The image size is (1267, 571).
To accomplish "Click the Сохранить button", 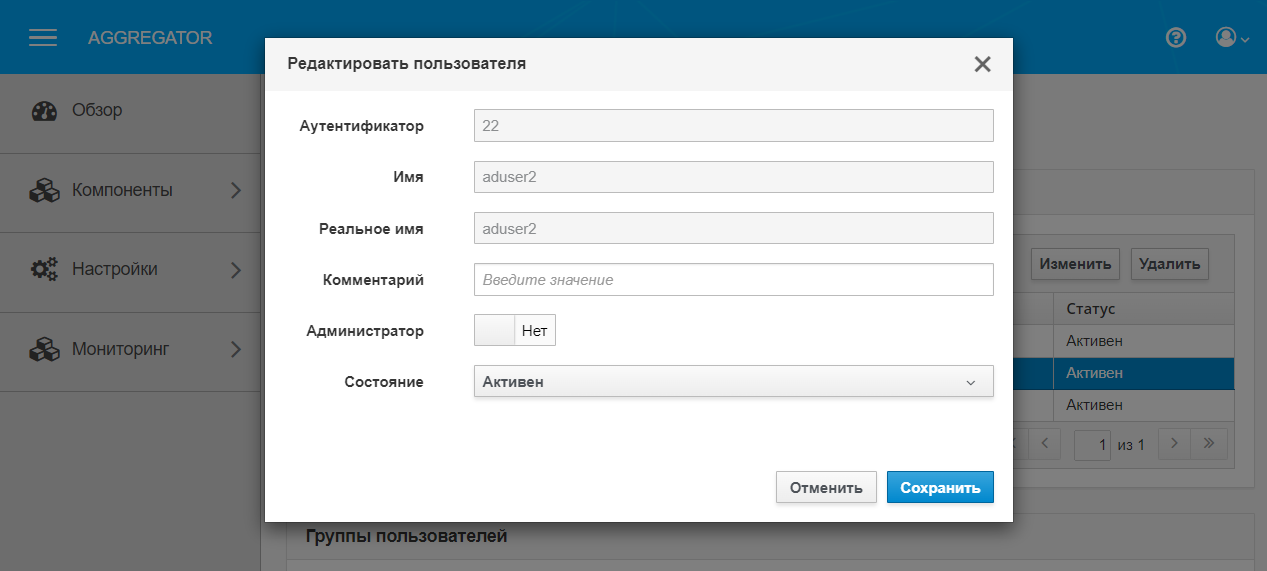I will click(939, 488).
